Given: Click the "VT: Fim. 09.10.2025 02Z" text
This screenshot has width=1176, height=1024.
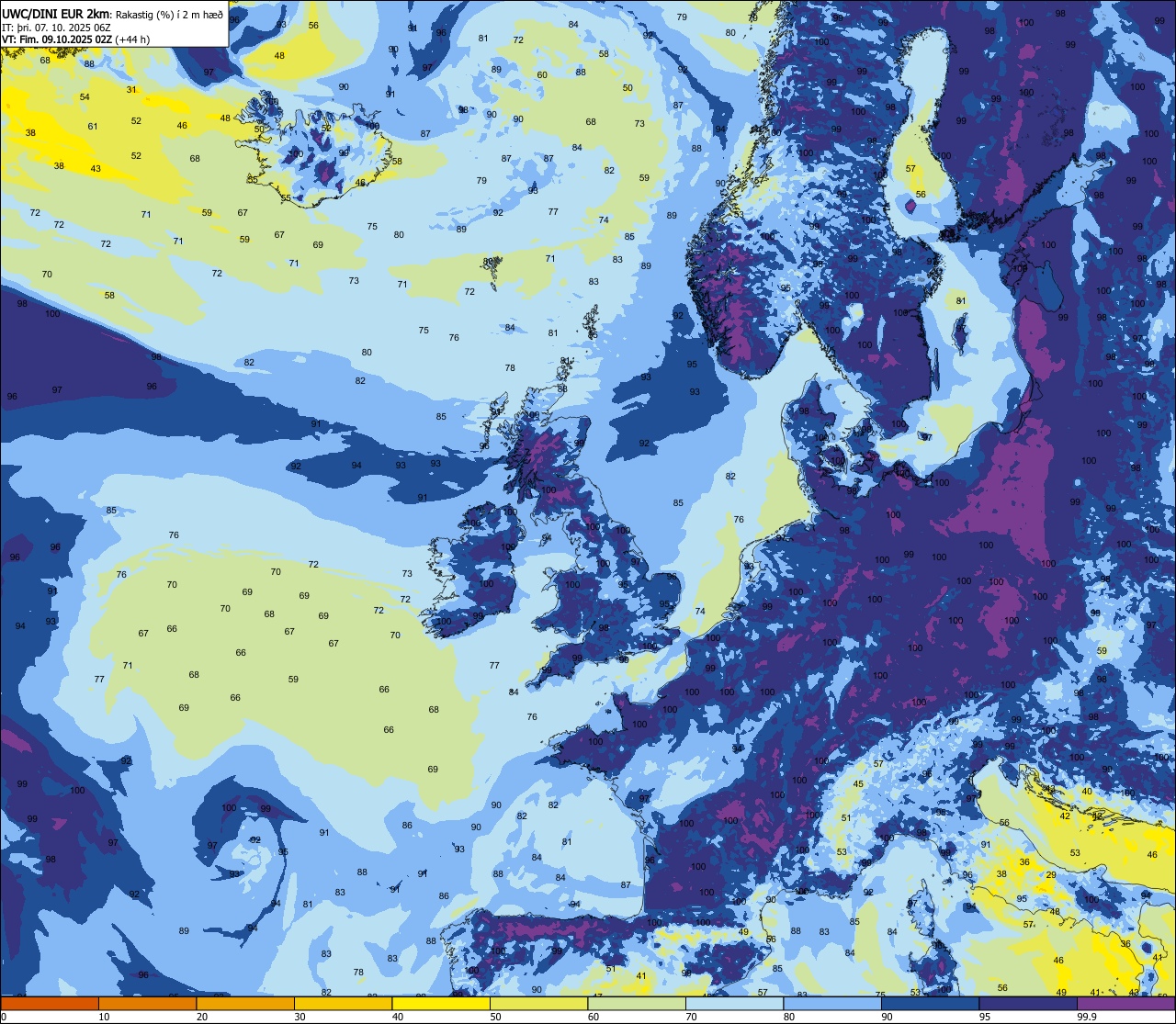Looking at the screenshot, I should (56, 39).
